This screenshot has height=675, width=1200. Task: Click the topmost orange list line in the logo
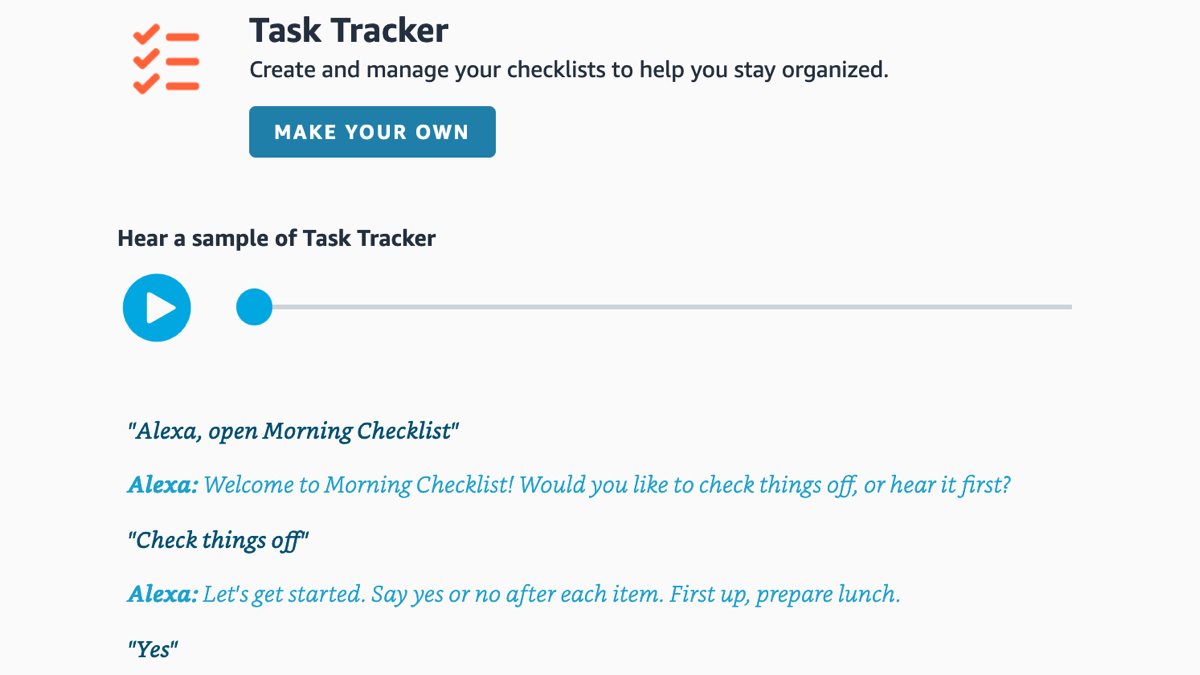183,37
